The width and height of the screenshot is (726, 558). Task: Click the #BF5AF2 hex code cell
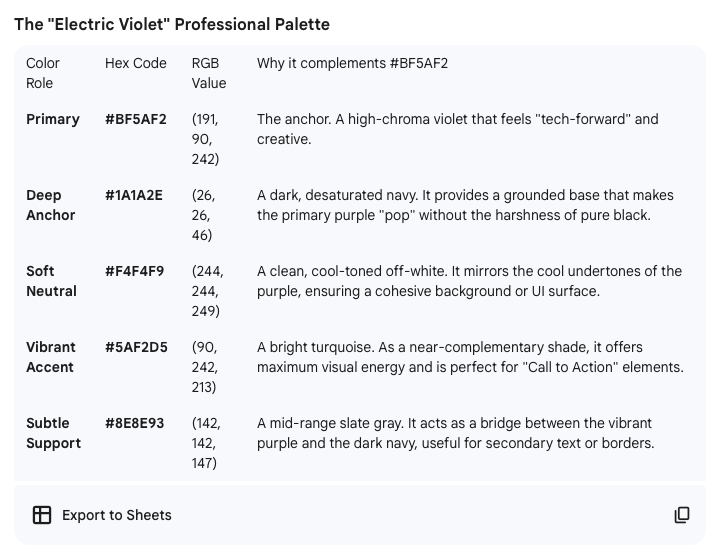click(136, 119)
